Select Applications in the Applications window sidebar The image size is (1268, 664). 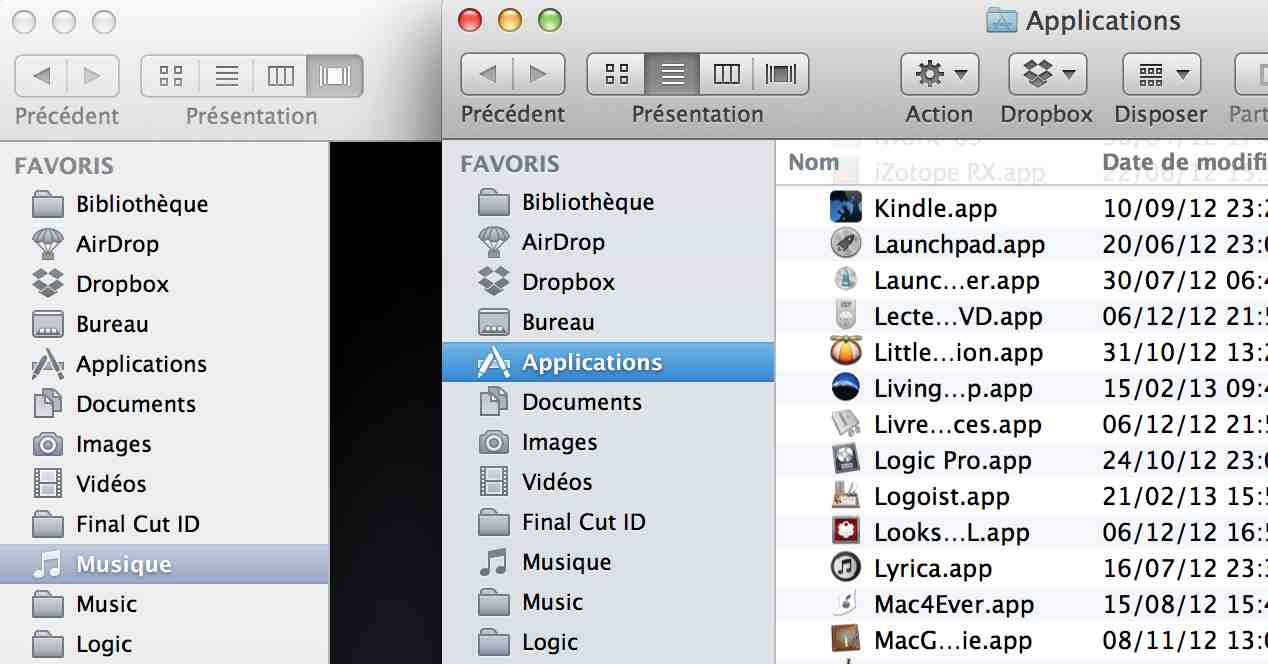tap(608, 362)
